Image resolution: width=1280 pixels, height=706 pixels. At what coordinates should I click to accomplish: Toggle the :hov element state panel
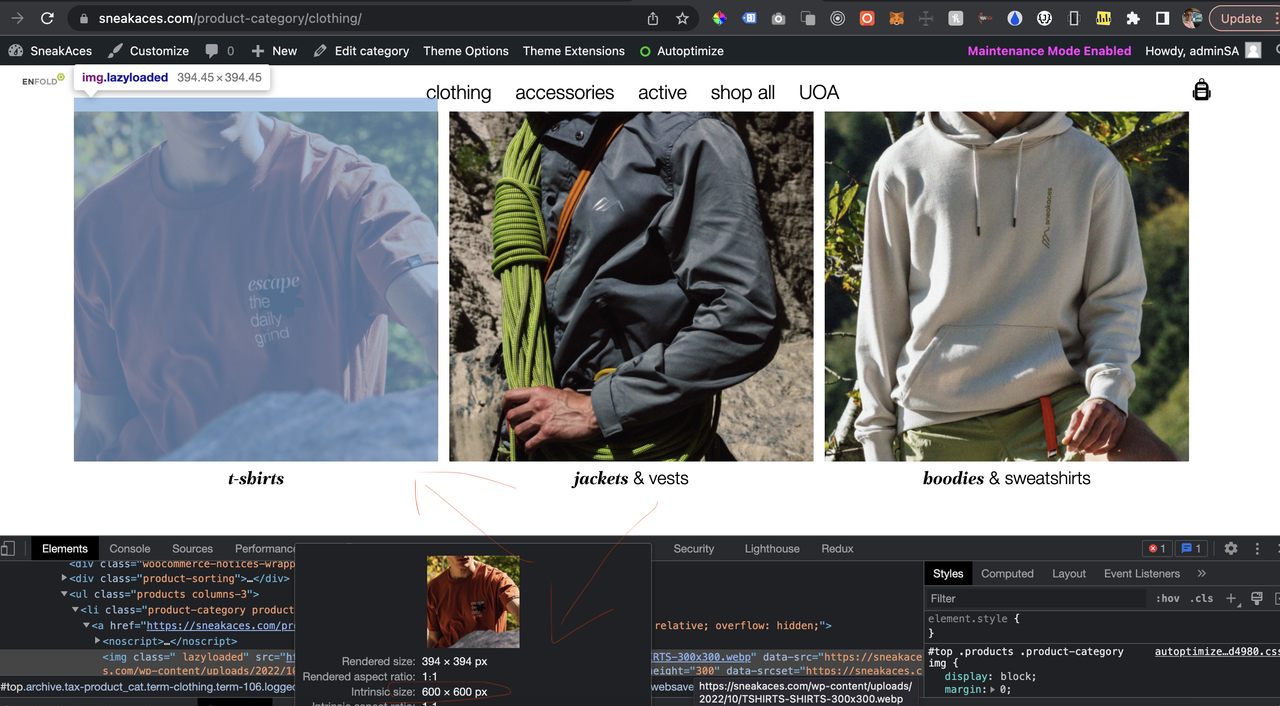[1168, 598]
